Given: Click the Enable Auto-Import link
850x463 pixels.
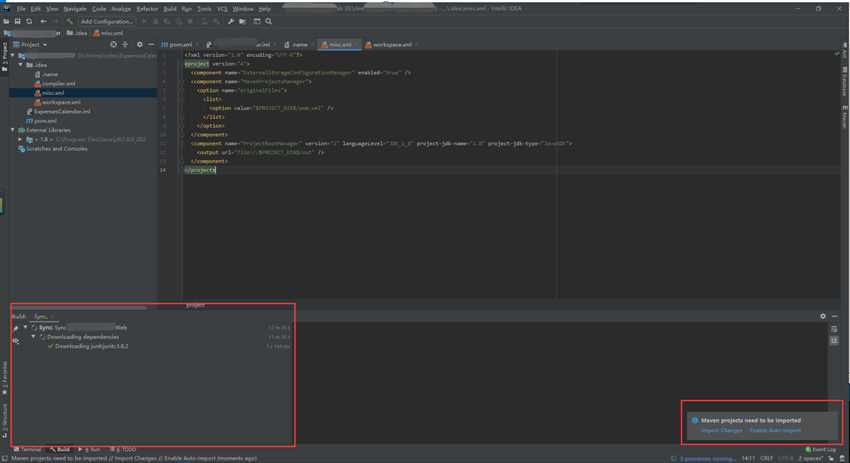Looking at the screenshot, I should pos(775,430).
